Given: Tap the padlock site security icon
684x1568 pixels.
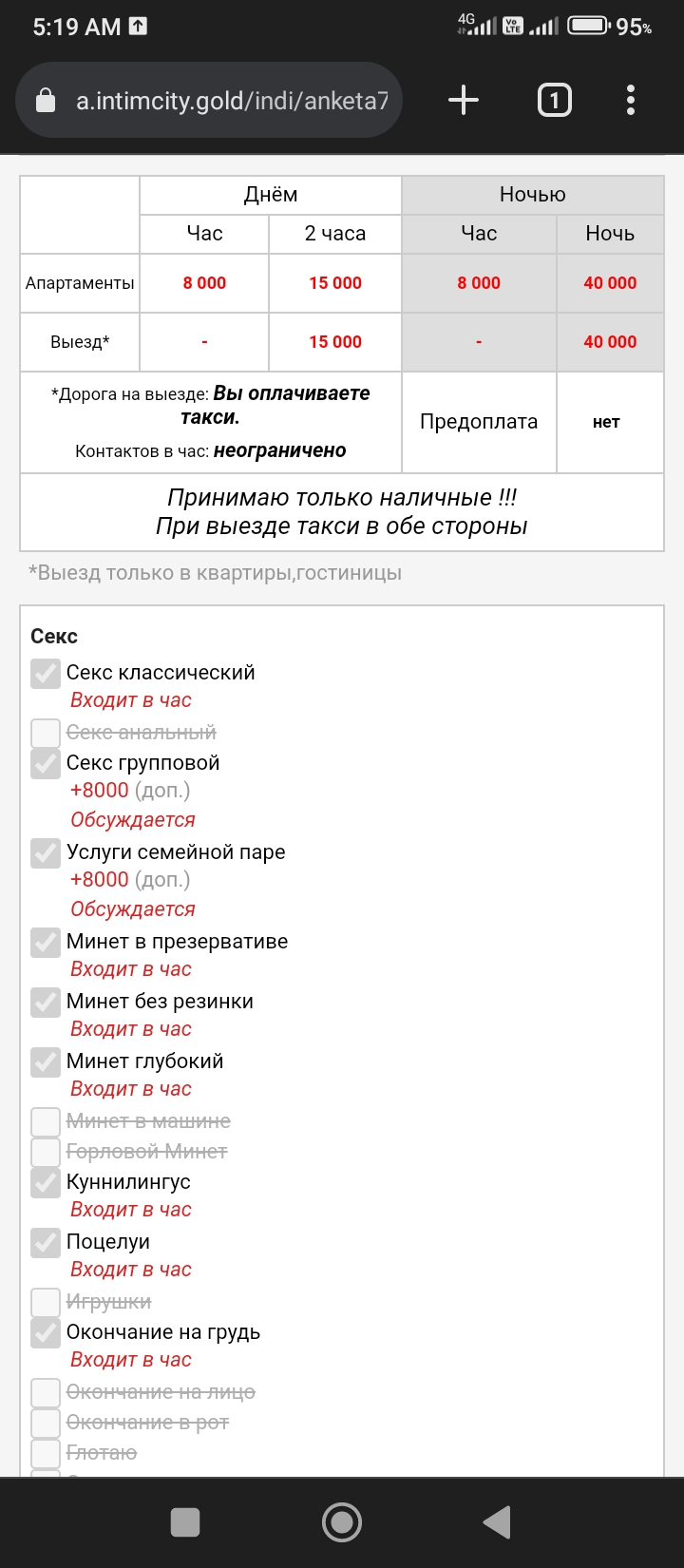Looking at the screenshot, I should point(46,100).
